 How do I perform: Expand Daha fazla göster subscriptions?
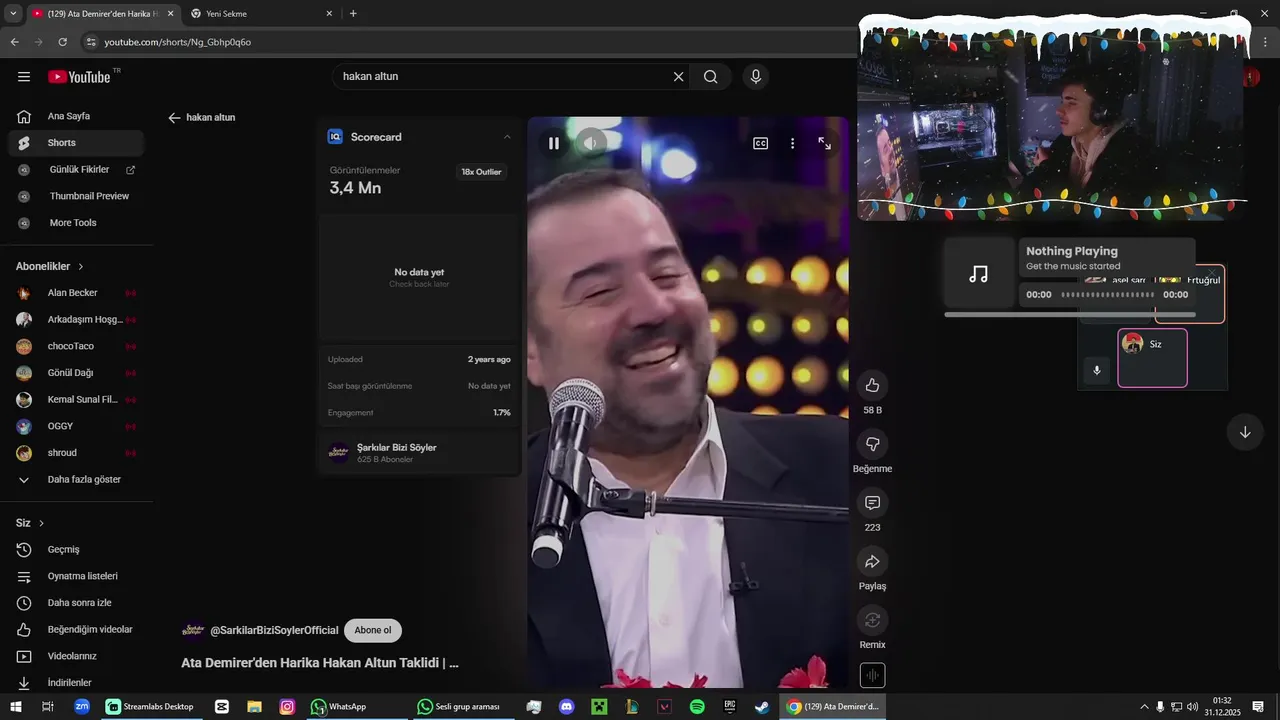76,480
